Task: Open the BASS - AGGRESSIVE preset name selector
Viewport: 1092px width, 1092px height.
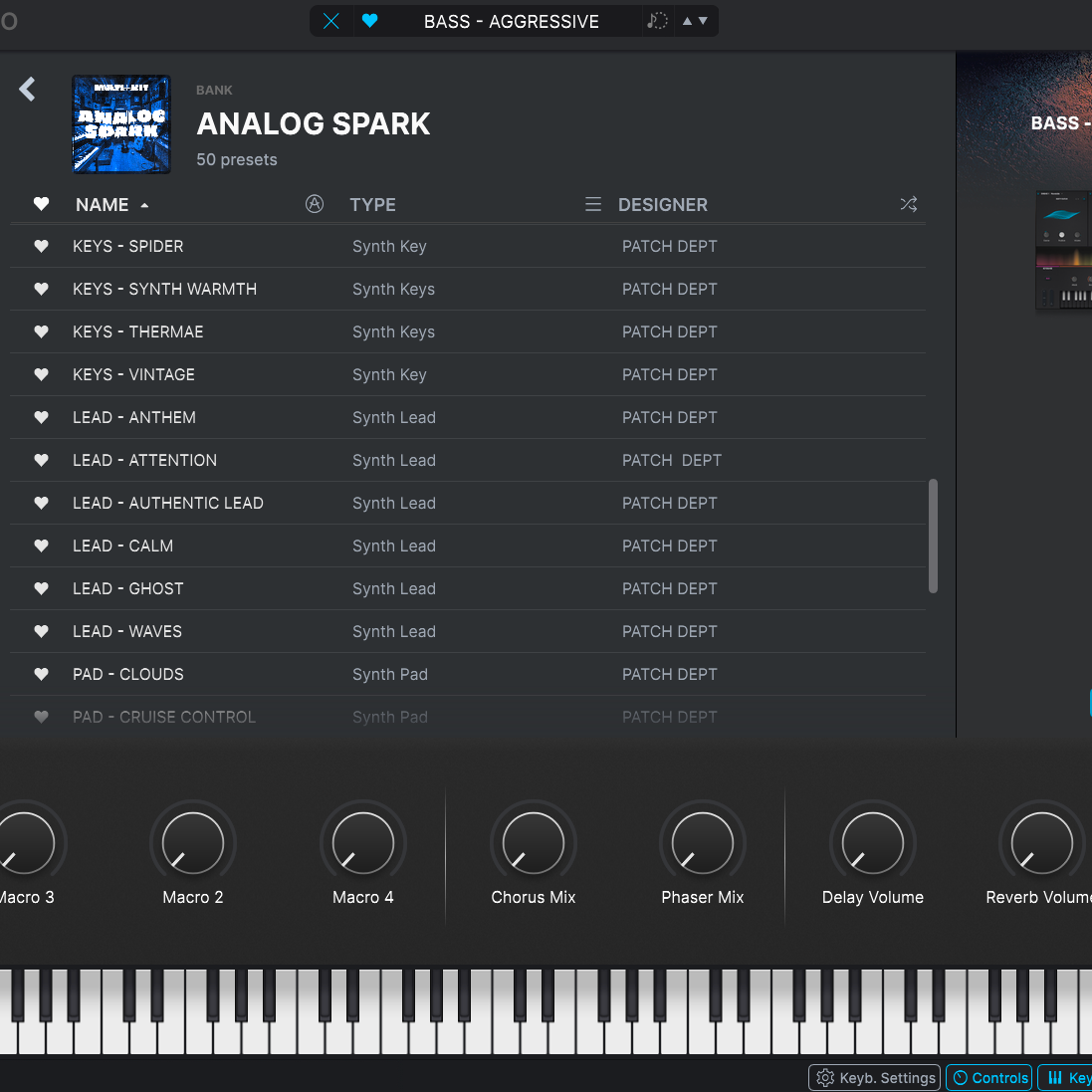Action: click(512, 21)
